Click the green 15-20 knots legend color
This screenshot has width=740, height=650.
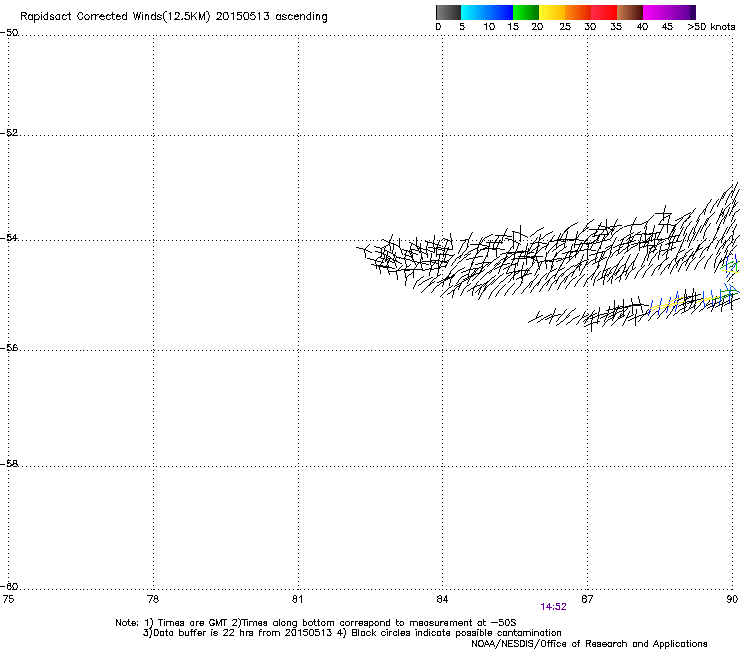[526, 12]
